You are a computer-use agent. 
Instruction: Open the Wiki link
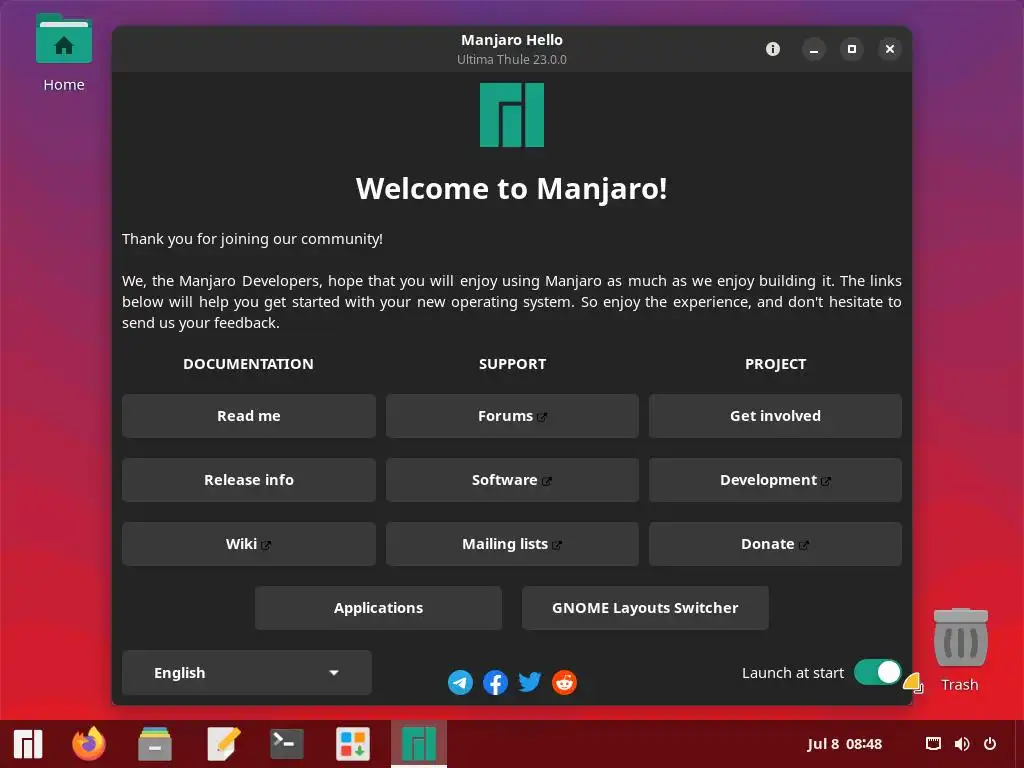[249, 544]
